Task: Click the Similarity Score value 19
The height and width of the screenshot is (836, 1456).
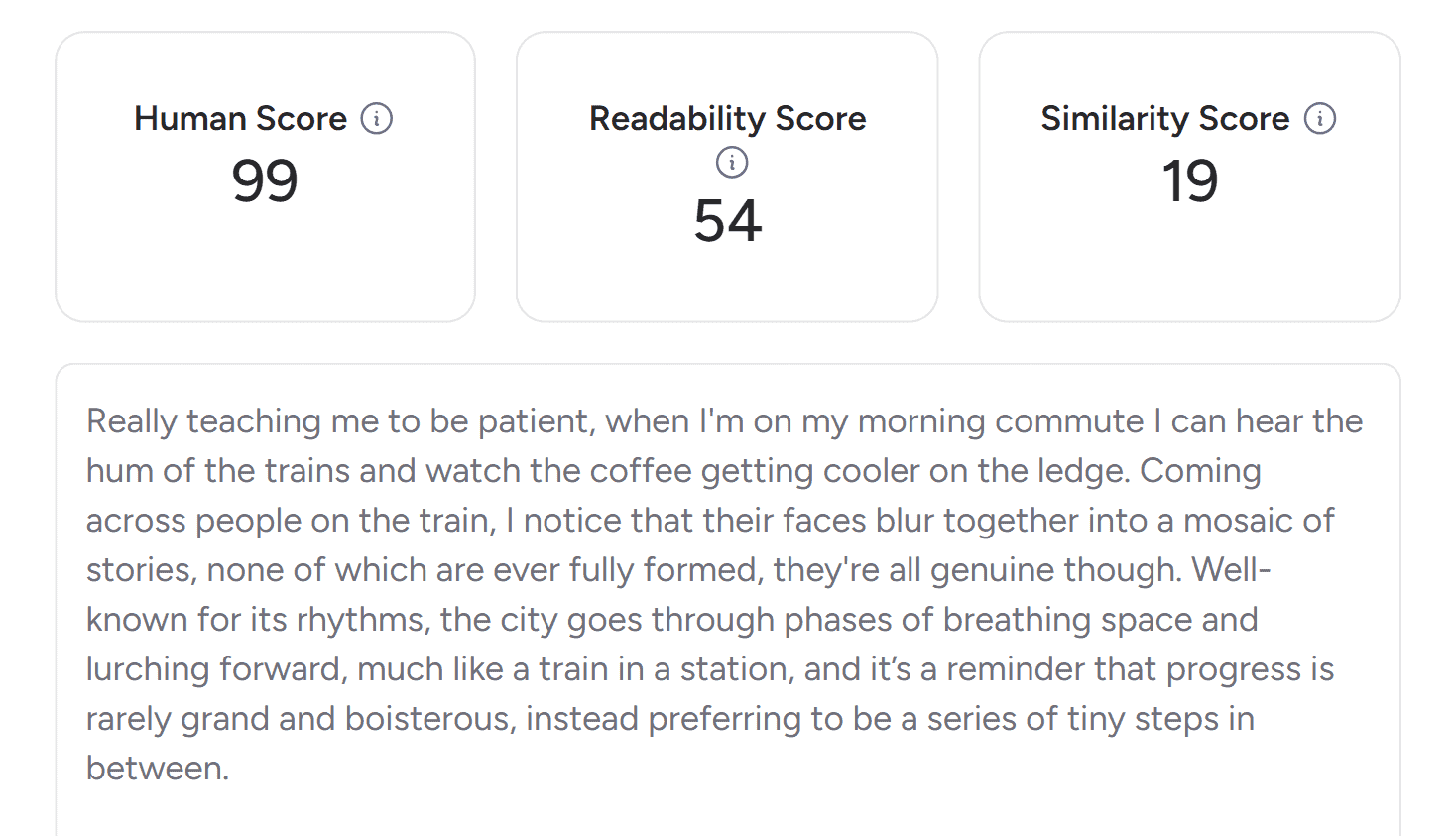Action: click(1189, 181)
